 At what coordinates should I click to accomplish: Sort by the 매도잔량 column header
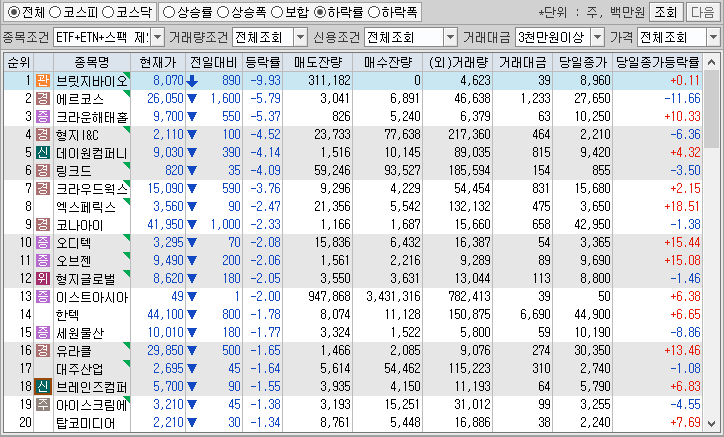(x=318, y=62)
